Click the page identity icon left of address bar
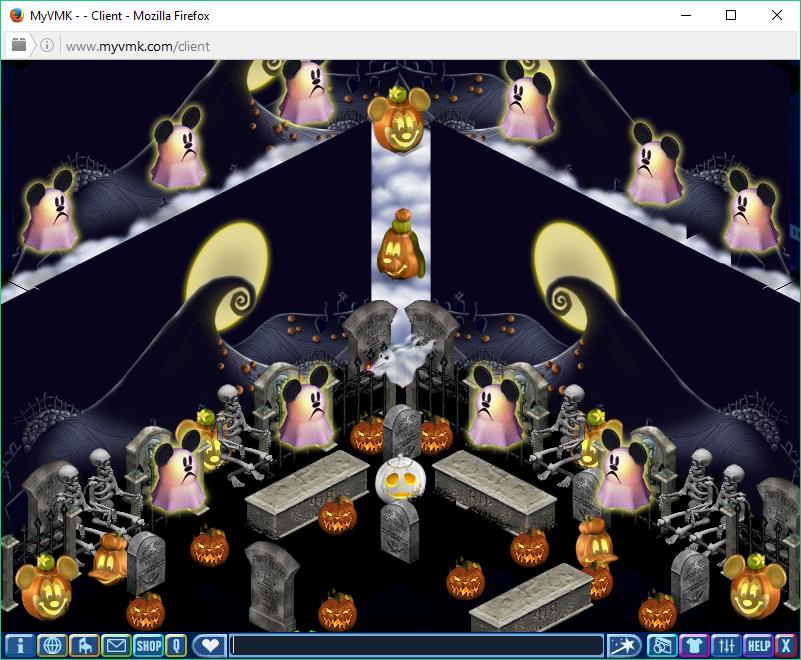The width and height of the screenshot is (801, 660). 19,46
